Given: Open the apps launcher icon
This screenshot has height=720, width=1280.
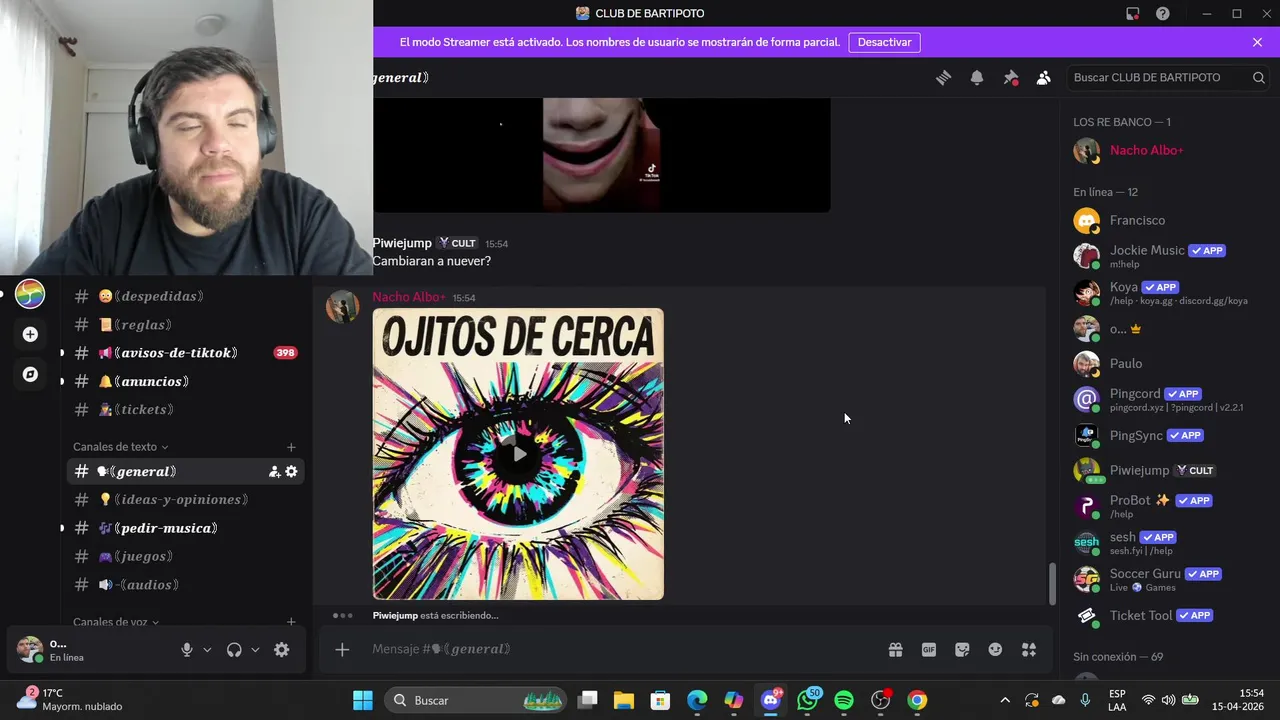Looking at the screenshot, I should [x=1029, y=650].
